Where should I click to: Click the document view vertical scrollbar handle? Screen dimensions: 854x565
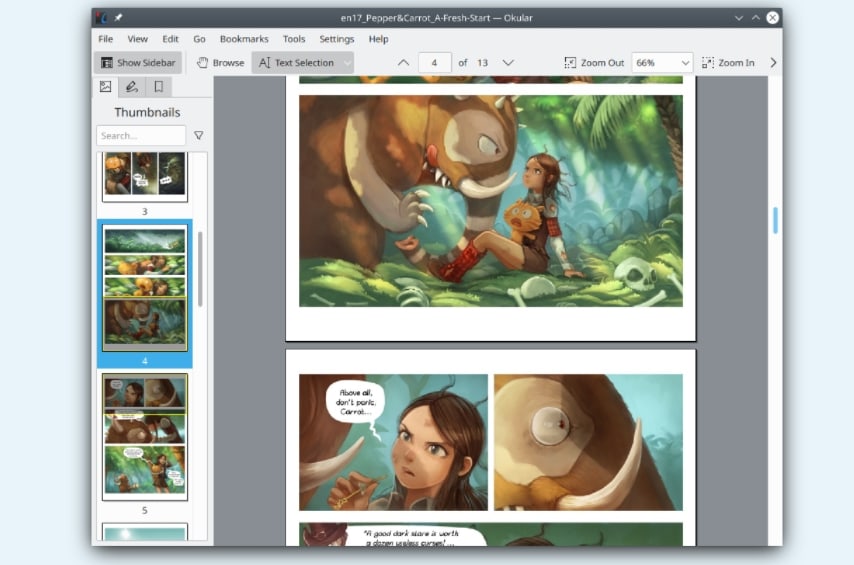(775, 221)
